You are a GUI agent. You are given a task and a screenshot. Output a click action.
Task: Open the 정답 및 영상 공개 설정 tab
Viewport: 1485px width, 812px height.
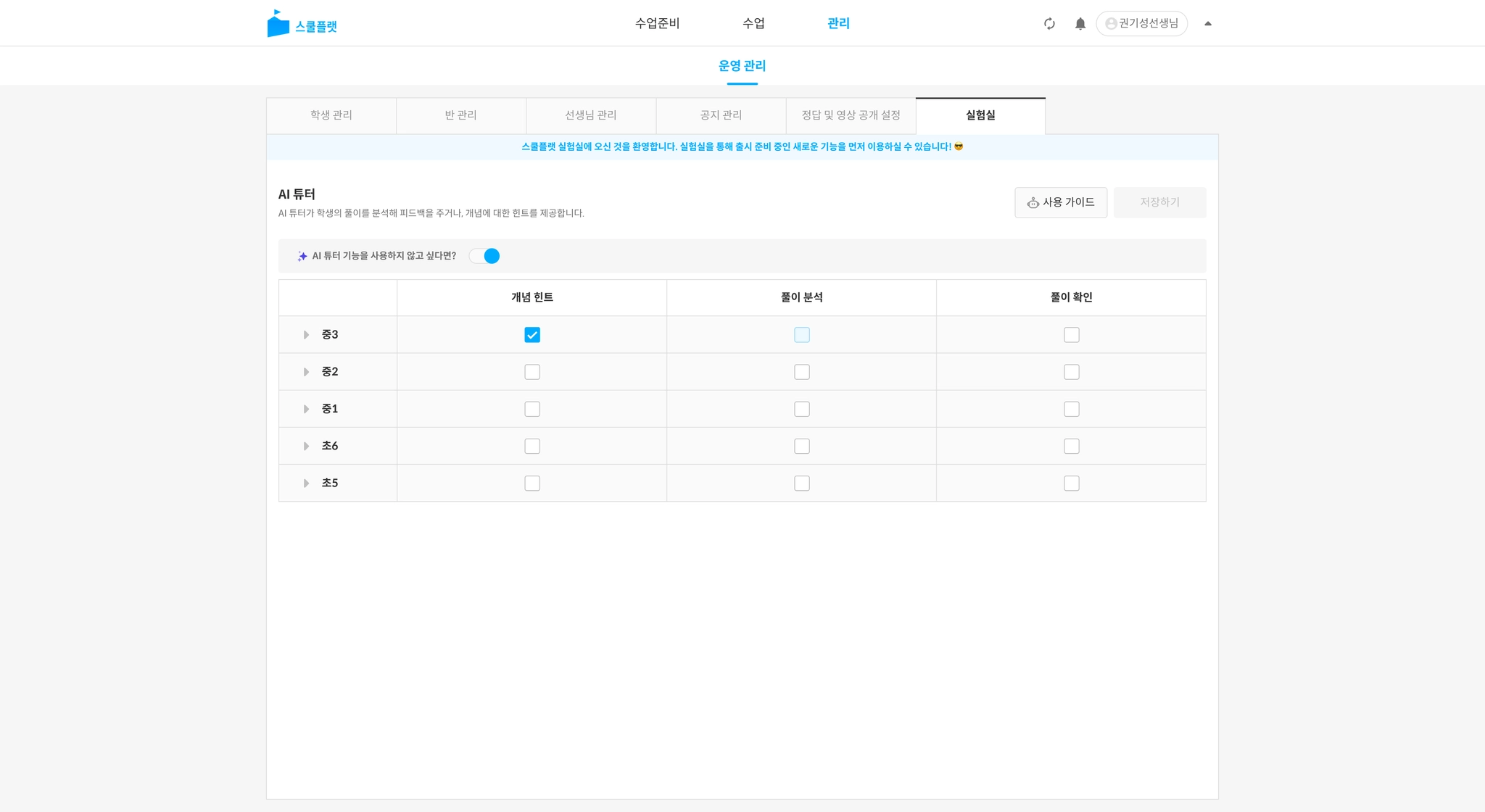(851, 115)
